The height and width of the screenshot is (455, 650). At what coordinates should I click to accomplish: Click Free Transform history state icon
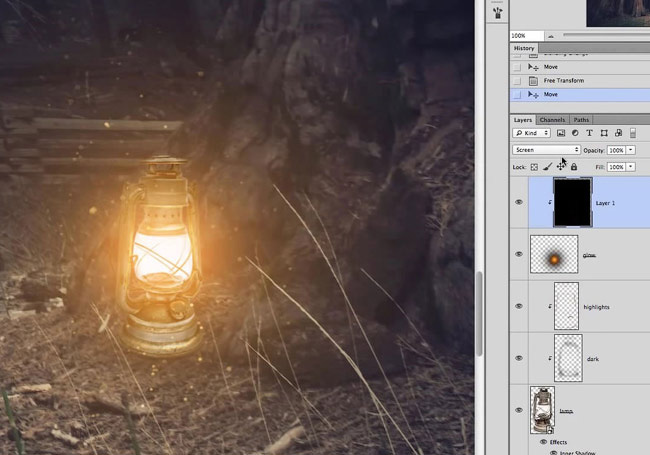click(x=533, y=81)
